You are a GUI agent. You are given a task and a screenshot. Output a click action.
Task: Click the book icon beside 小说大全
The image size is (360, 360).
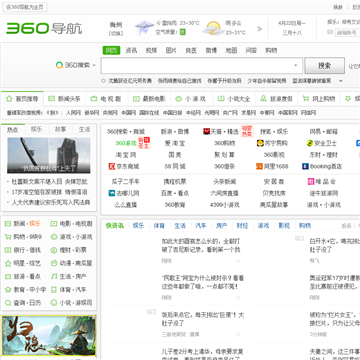221,99
